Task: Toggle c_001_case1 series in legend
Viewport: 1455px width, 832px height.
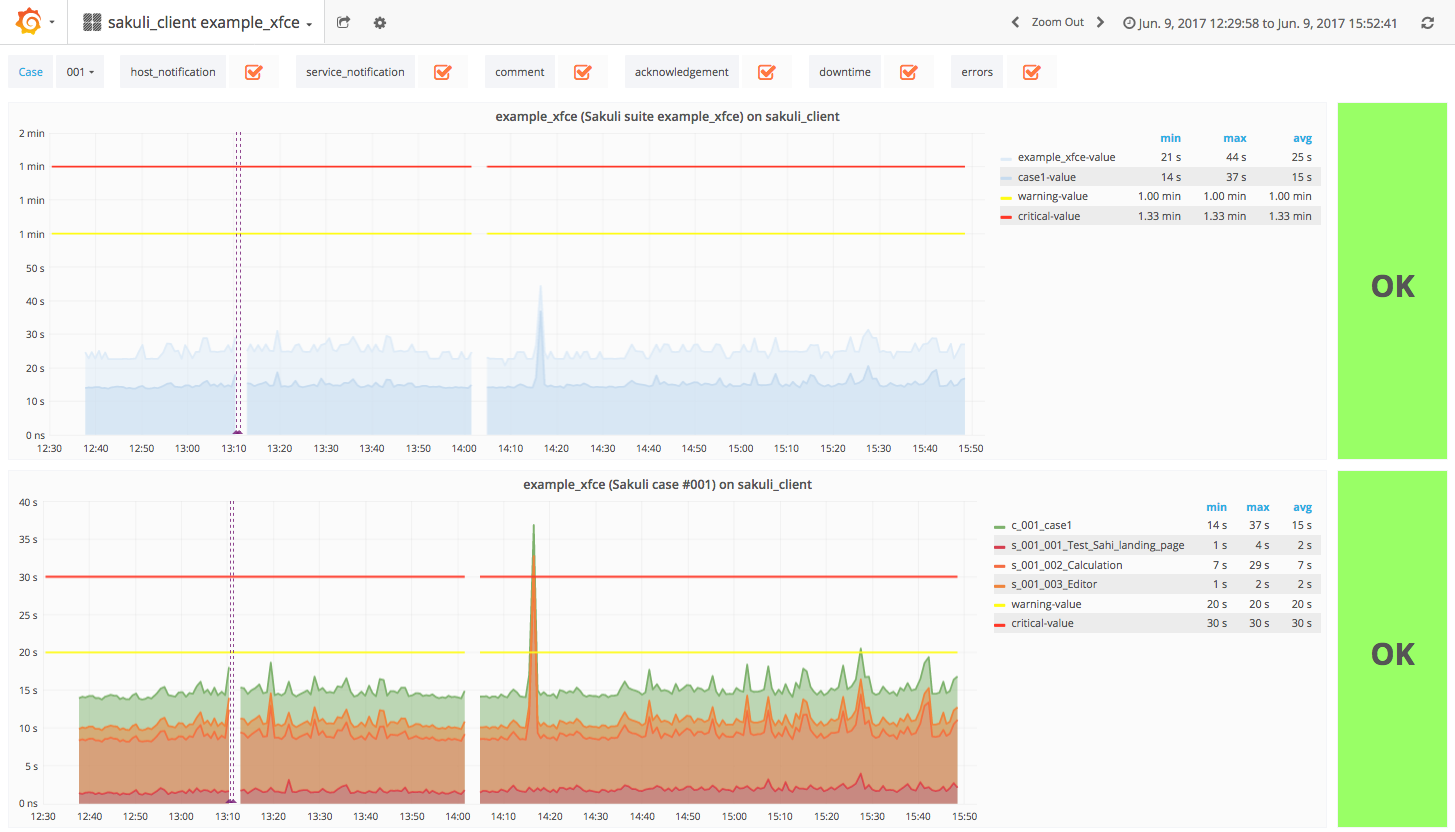Action: tap(1041, 525)
